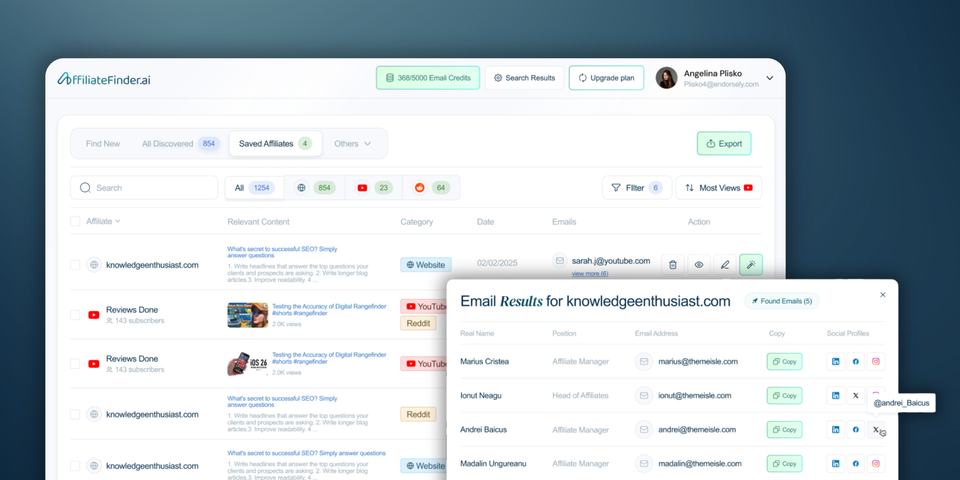Copy ionut@themeisle.com email
Viewport: 960px width, 480px height.
coord(784,396)
